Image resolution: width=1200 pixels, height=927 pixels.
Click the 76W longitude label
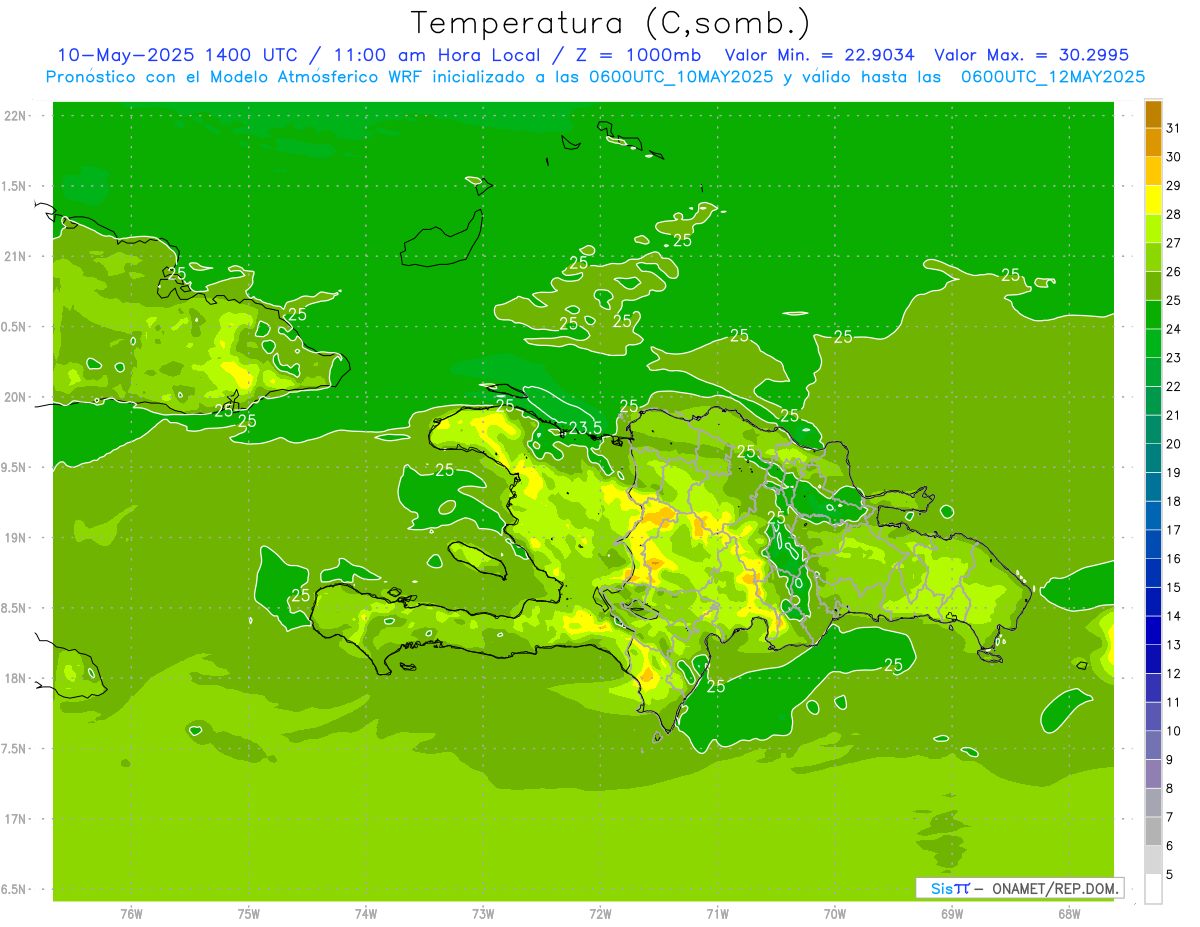pos(131,913)
